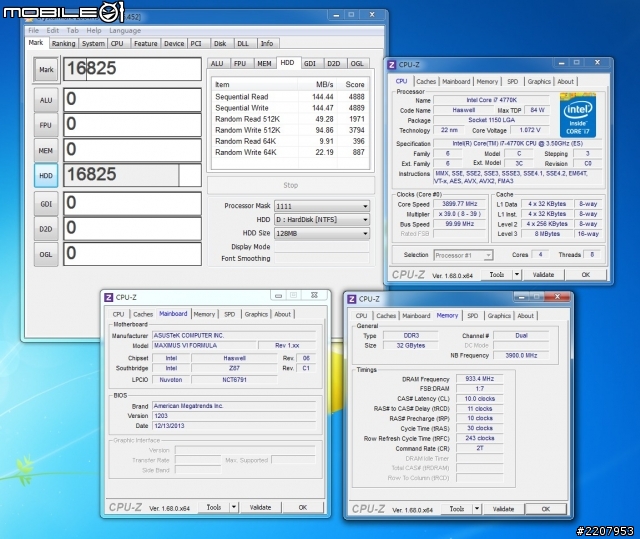Switch to the Feature tab
The width and height of the screenshot is (640, 539).
click(146, 43)
